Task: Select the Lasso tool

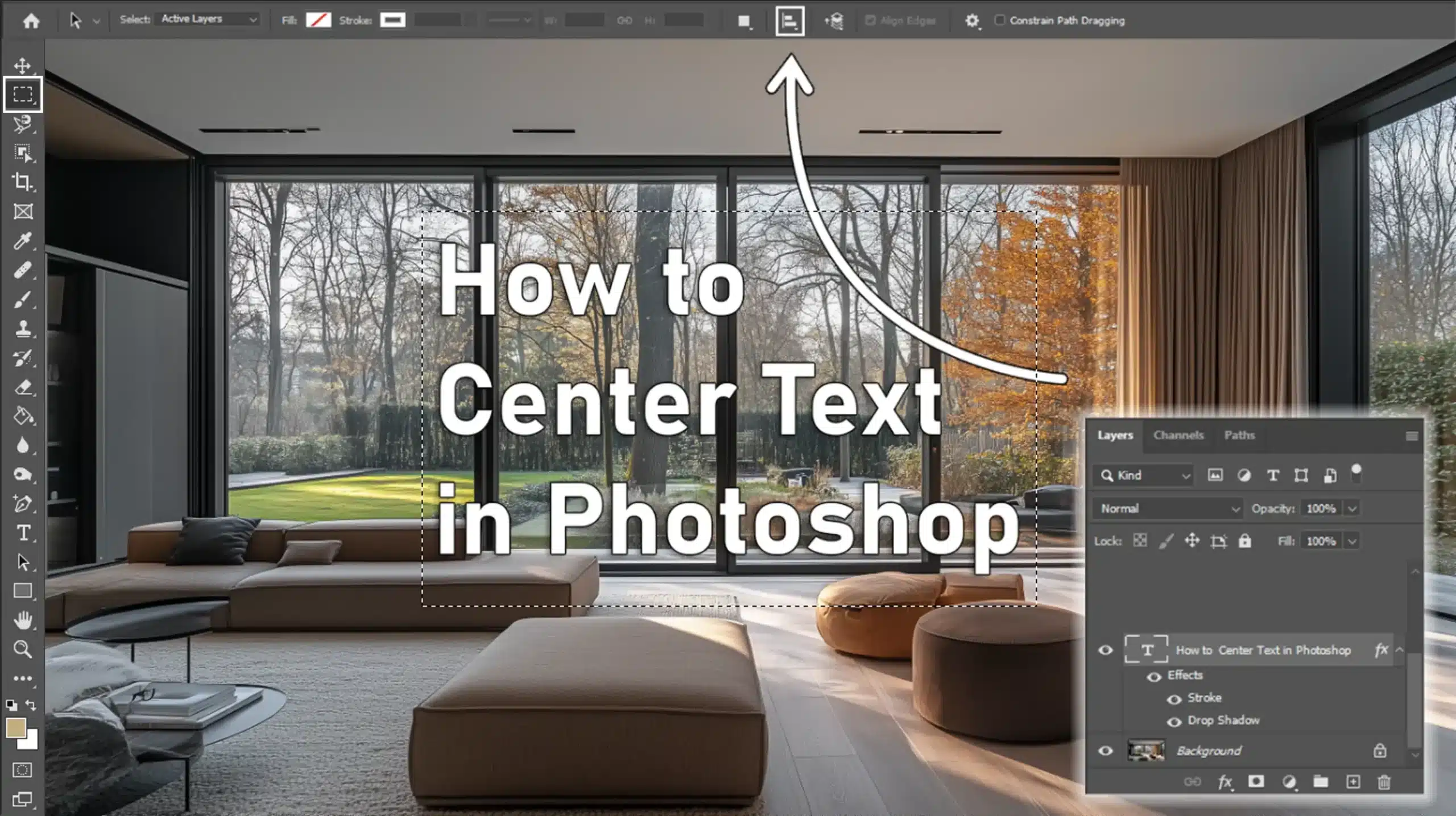Action: tap(23, 124)
